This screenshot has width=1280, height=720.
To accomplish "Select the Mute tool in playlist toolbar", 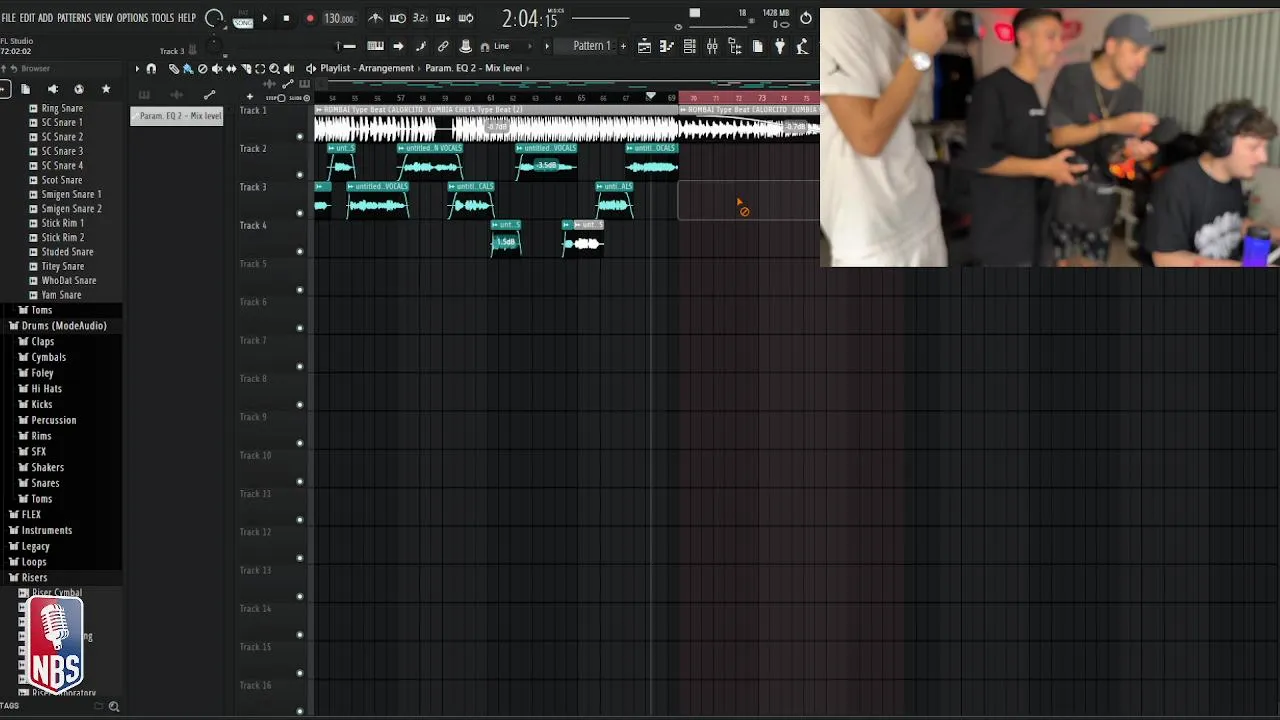I will pos(217,68).
